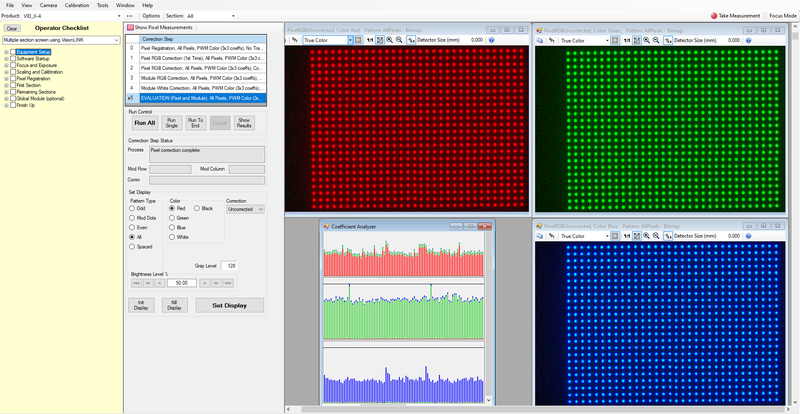800x414 pixels.
Task: Toggle square button beside Green True Color dropdown
Action: point(615,40)
